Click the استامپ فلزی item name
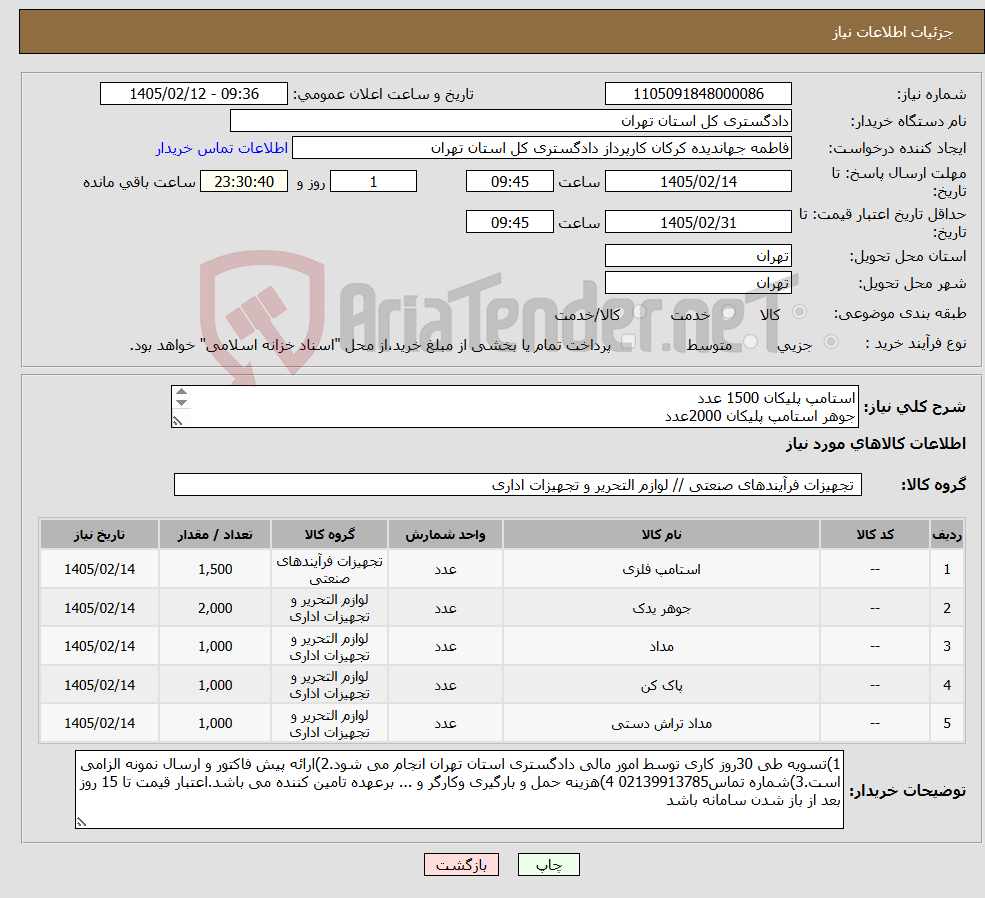This screenshot has height=898, width=985. pos(661,570)
